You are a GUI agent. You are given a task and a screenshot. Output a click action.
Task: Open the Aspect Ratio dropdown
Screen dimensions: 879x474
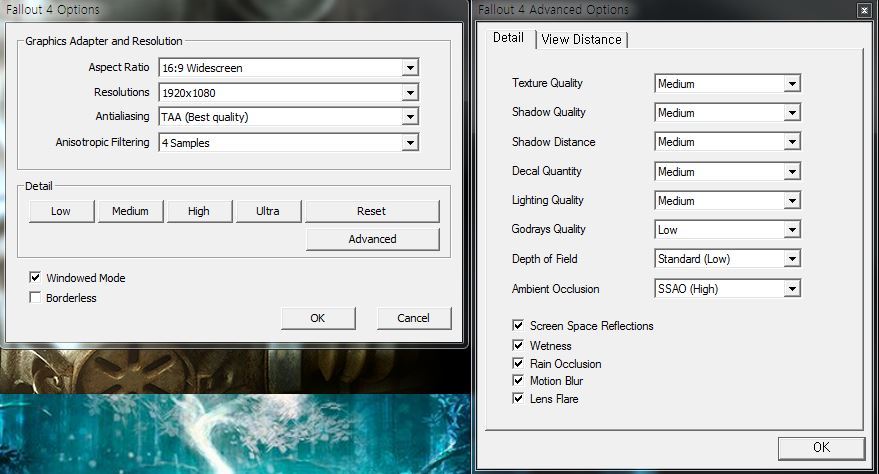click(289, 68)
